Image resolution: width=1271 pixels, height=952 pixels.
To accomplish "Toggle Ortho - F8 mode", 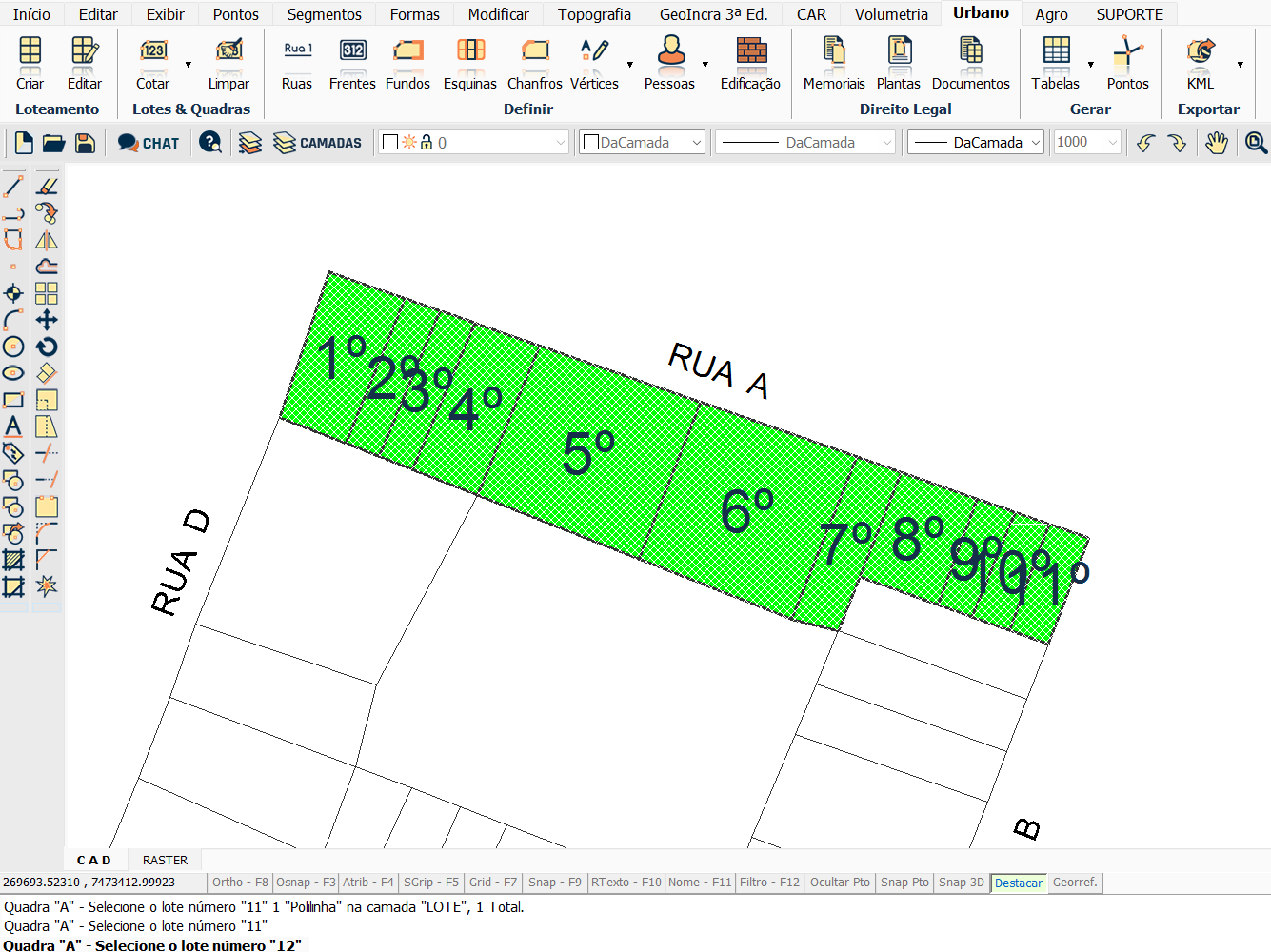I will coord(240,883).
